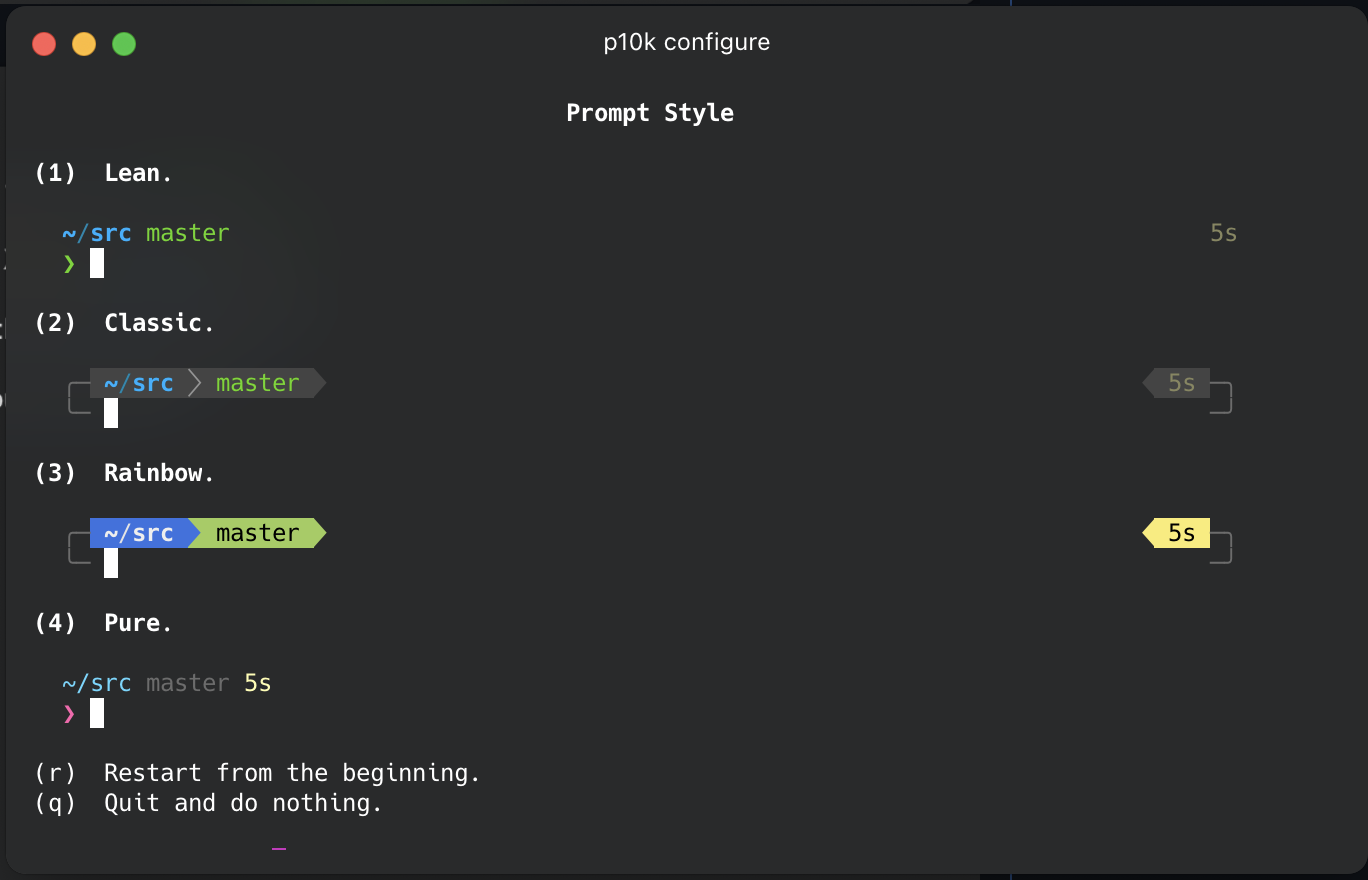Select option (3) for the Rainbow prompt style
This screenshot has height=880, width=1368.
[x=56, y=472]
